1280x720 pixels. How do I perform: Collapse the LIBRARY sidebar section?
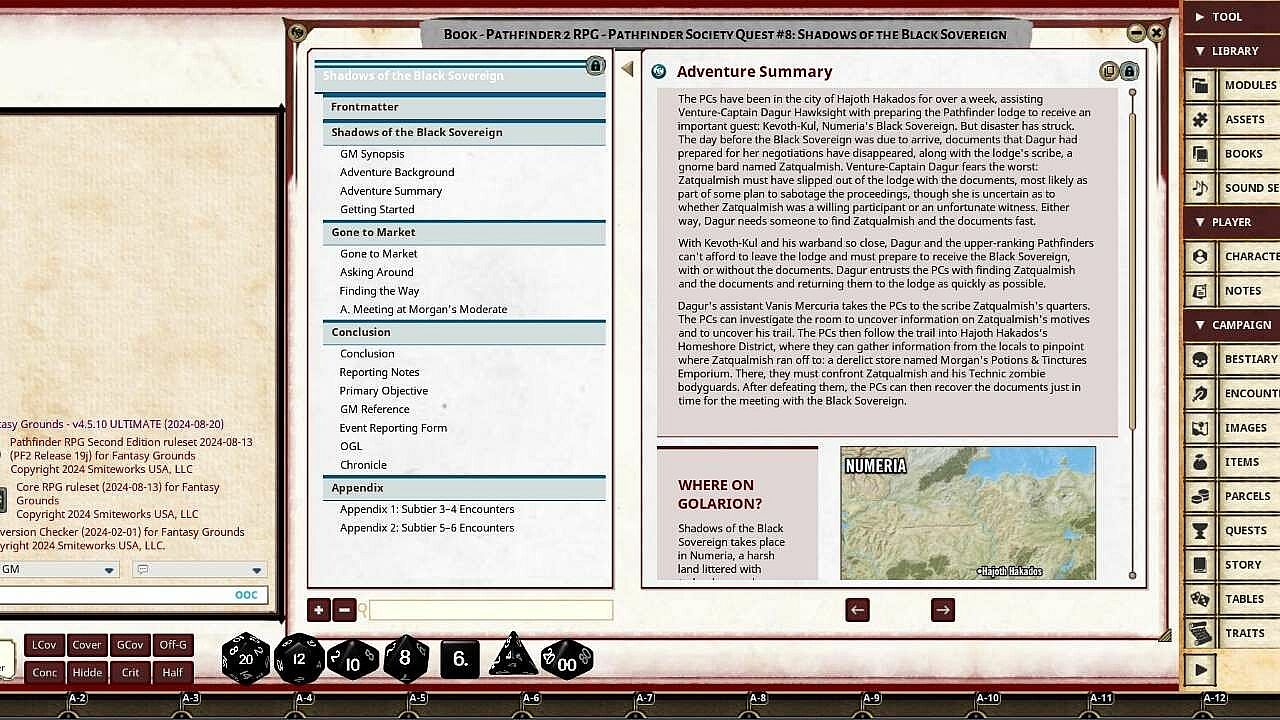point(1232,51)
